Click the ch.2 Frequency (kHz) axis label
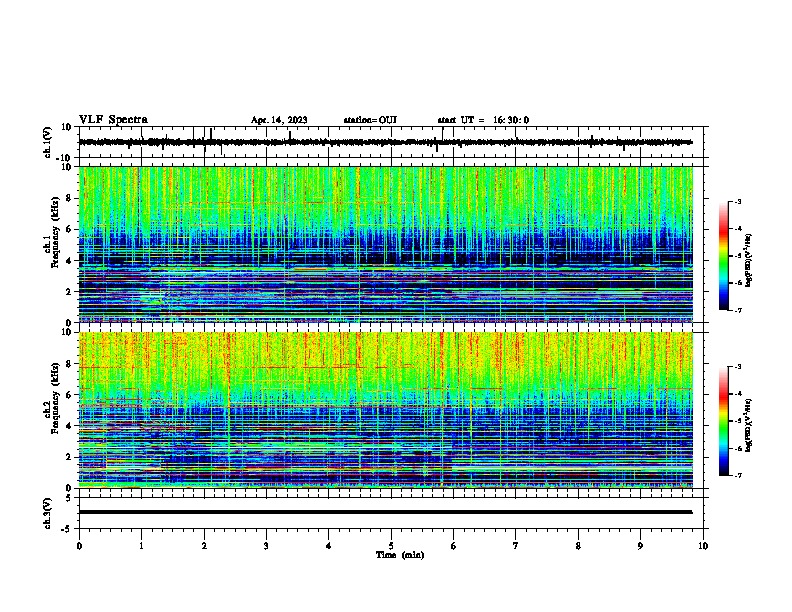The height and width of the screenshot is (612, 792). 52,398
